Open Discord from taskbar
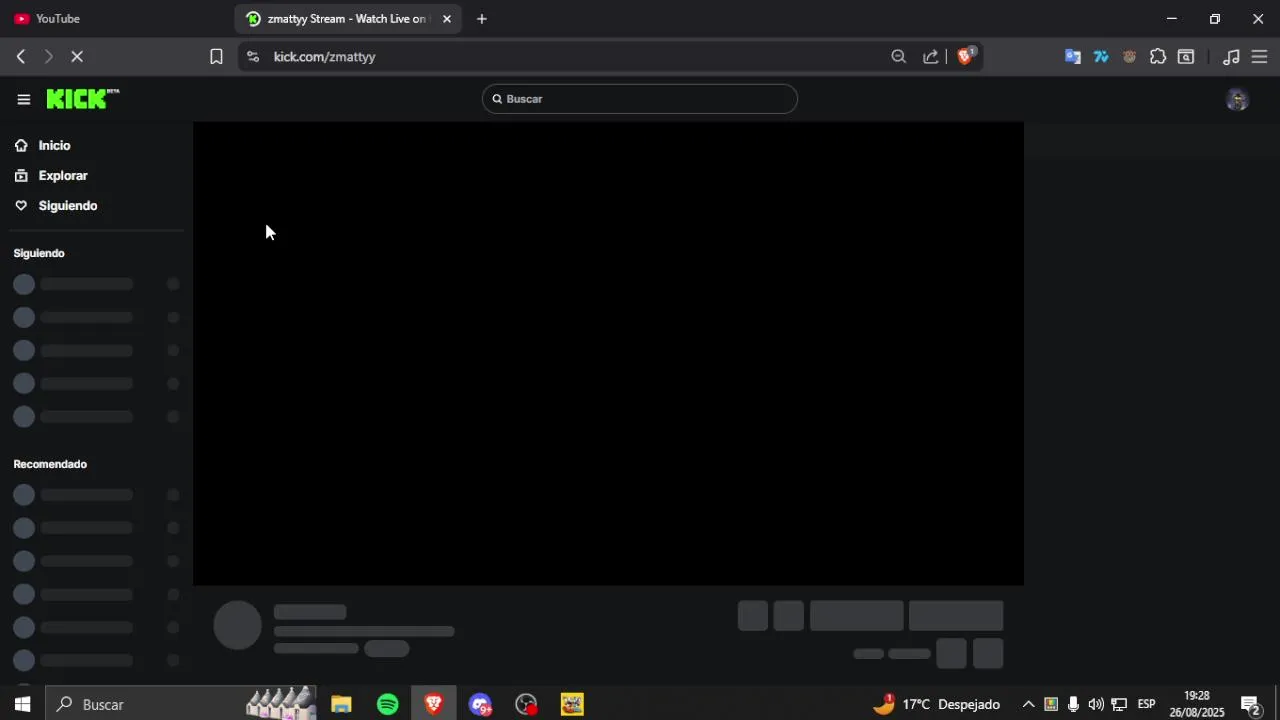The height and width of the screenshot is (720, 1280). 481,704
